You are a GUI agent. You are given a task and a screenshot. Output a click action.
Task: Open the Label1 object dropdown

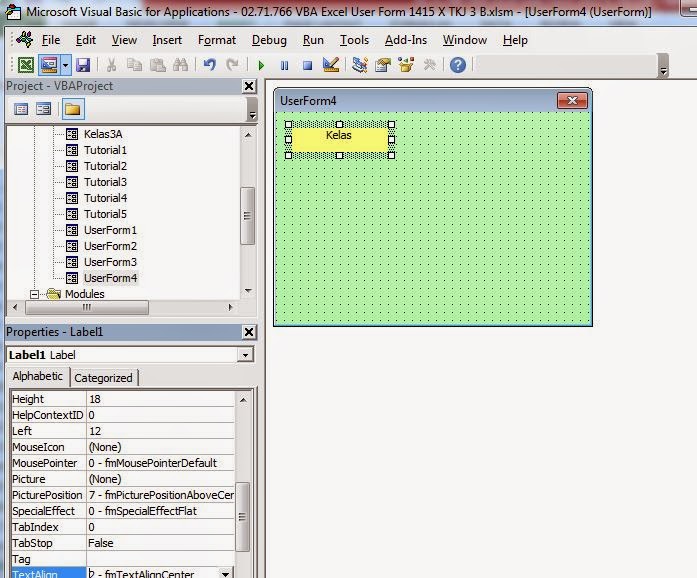245,355
